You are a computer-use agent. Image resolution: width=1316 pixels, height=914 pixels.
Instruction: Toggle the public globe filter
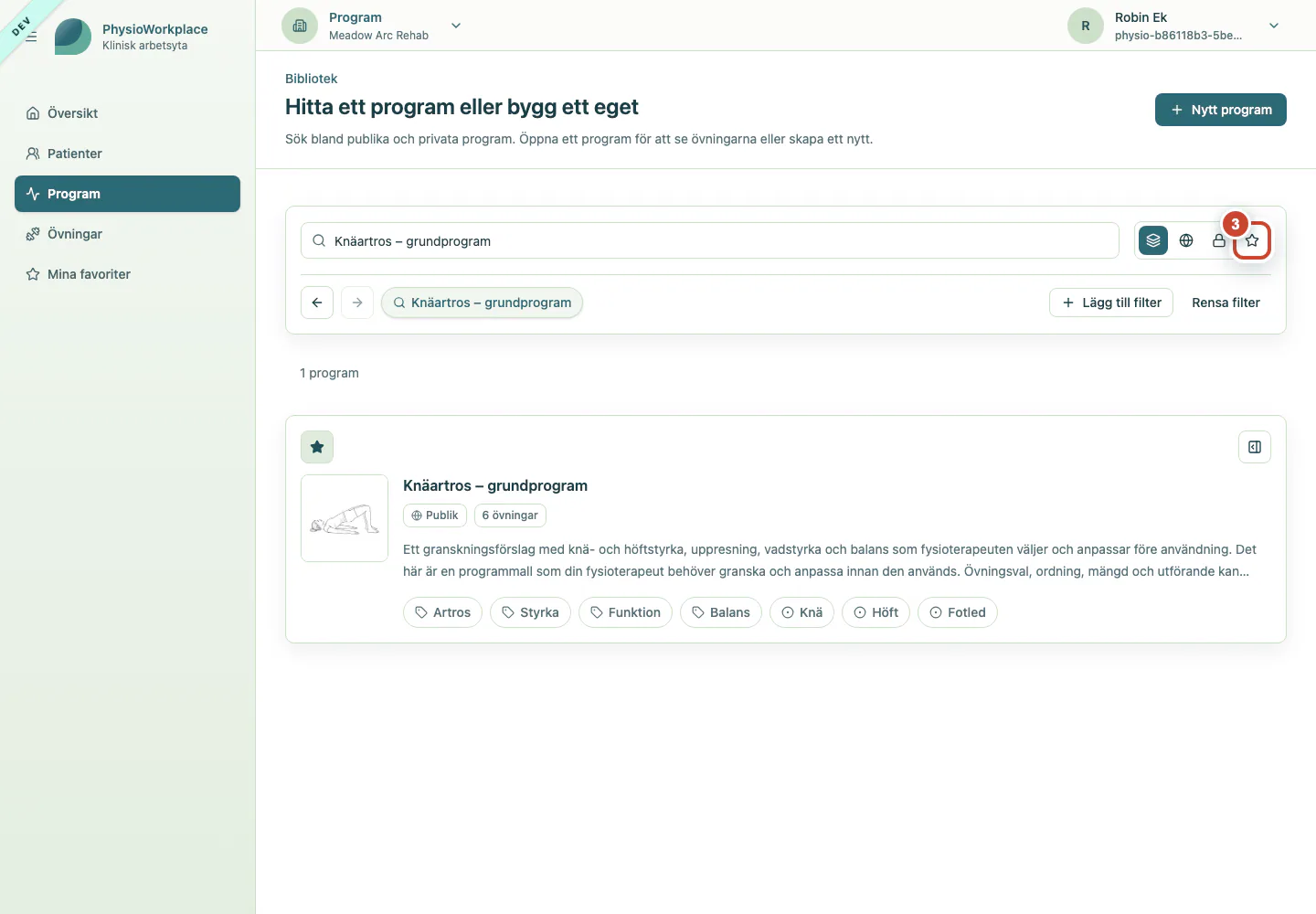click(1186, 240)
